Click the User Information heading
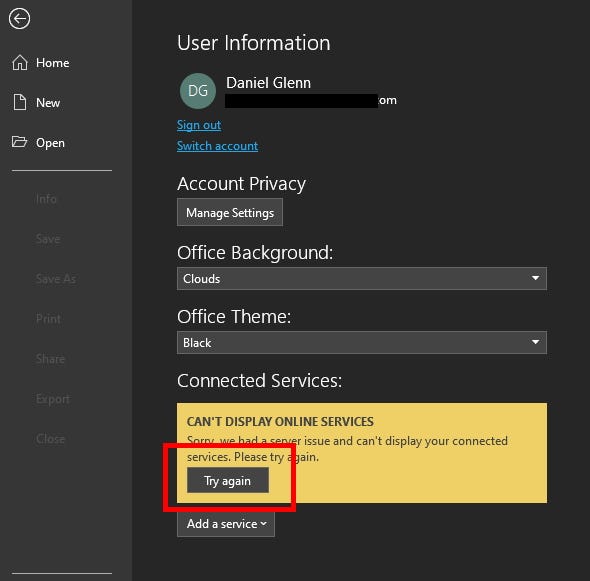 click(254, 43)
